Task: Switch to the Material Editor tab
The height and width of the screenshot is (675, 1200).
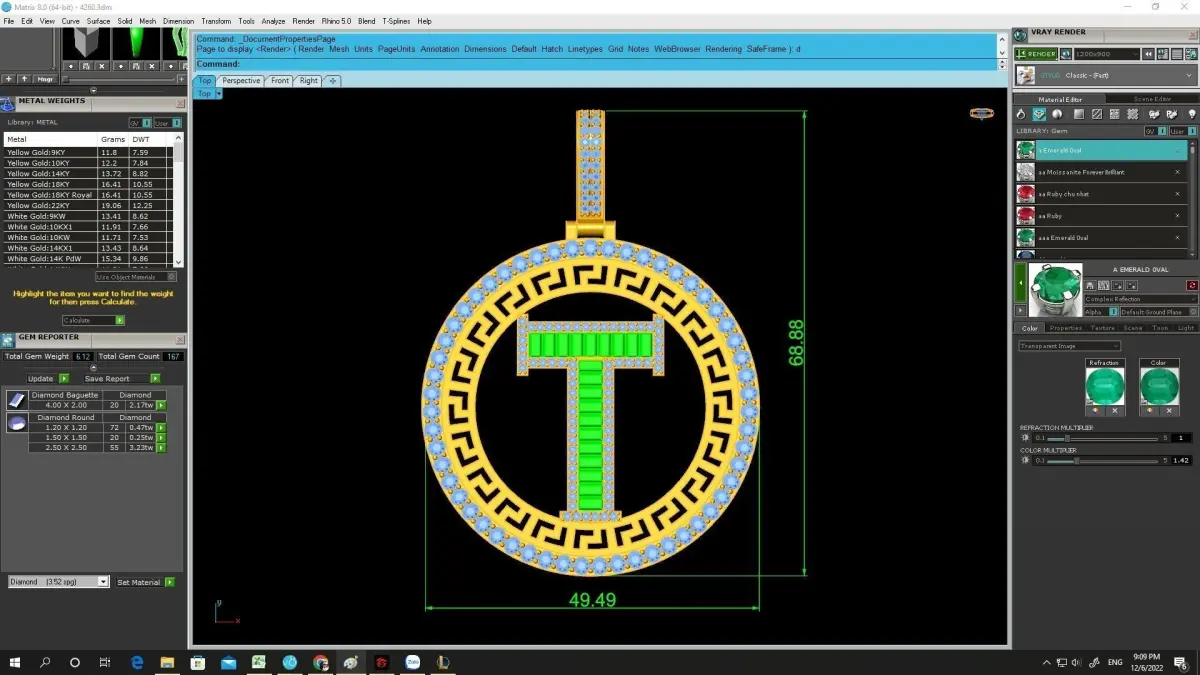Action: click(x=1059, y=99)
